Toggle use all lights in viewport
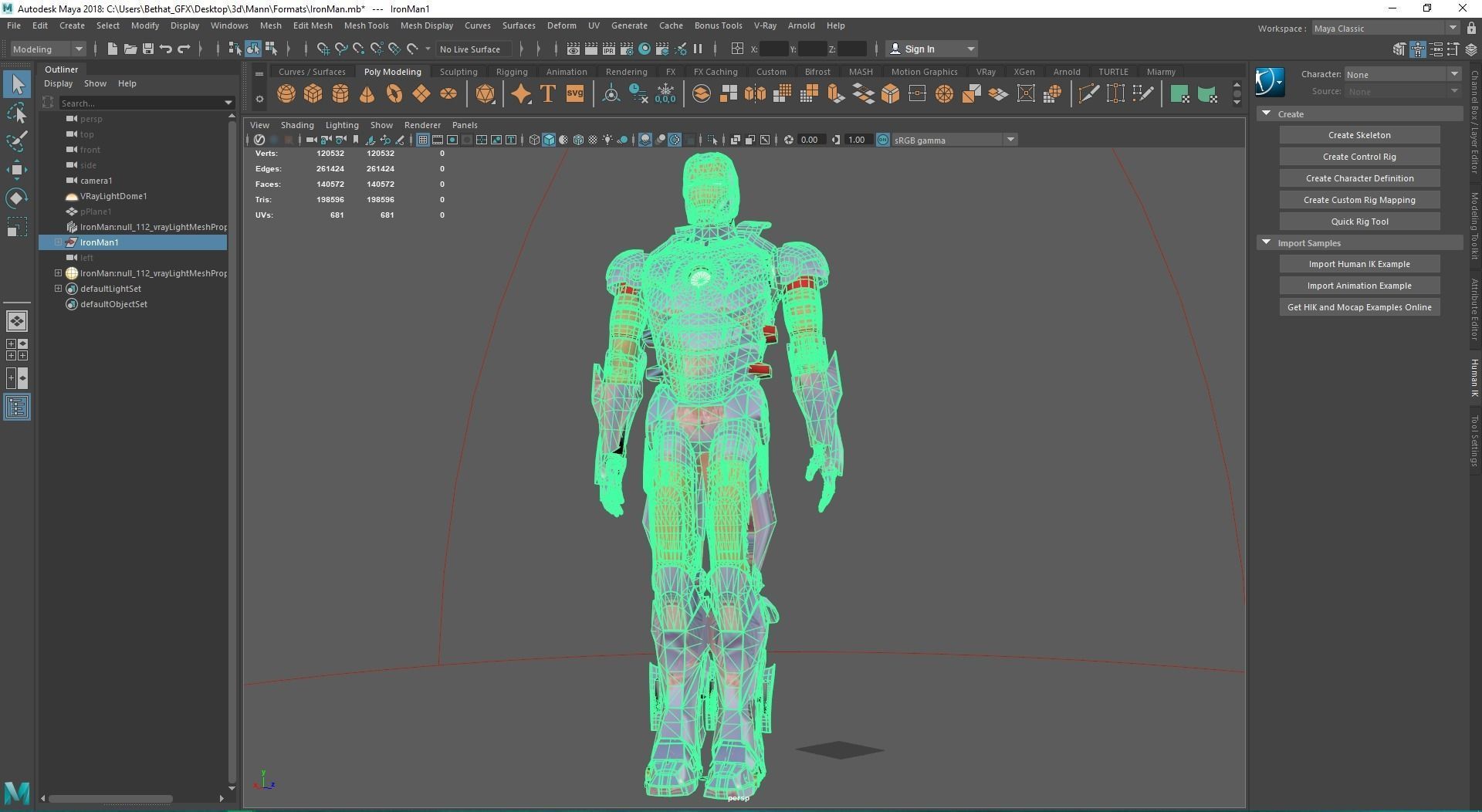 (x=608, y=140)
